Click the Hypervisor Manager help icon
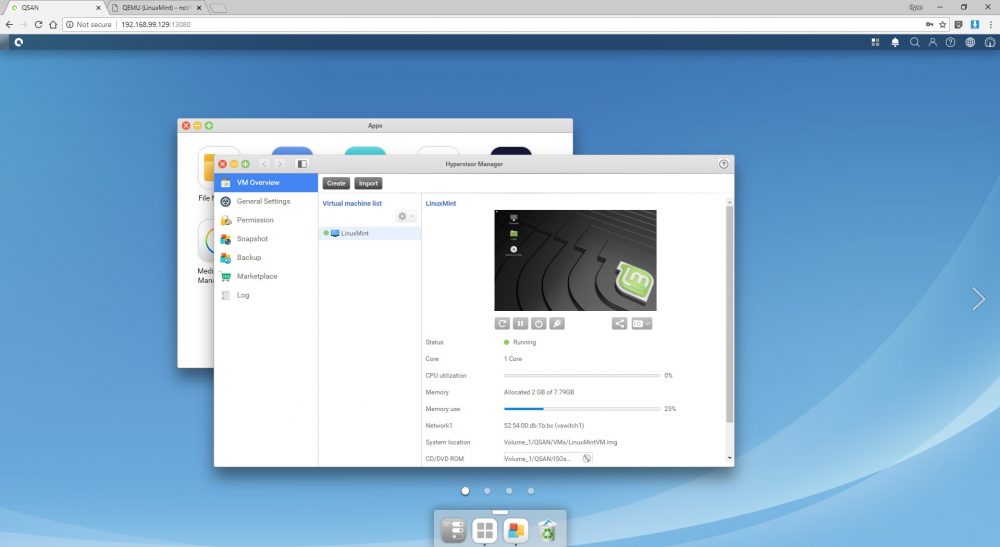 (x=723, y=164)
